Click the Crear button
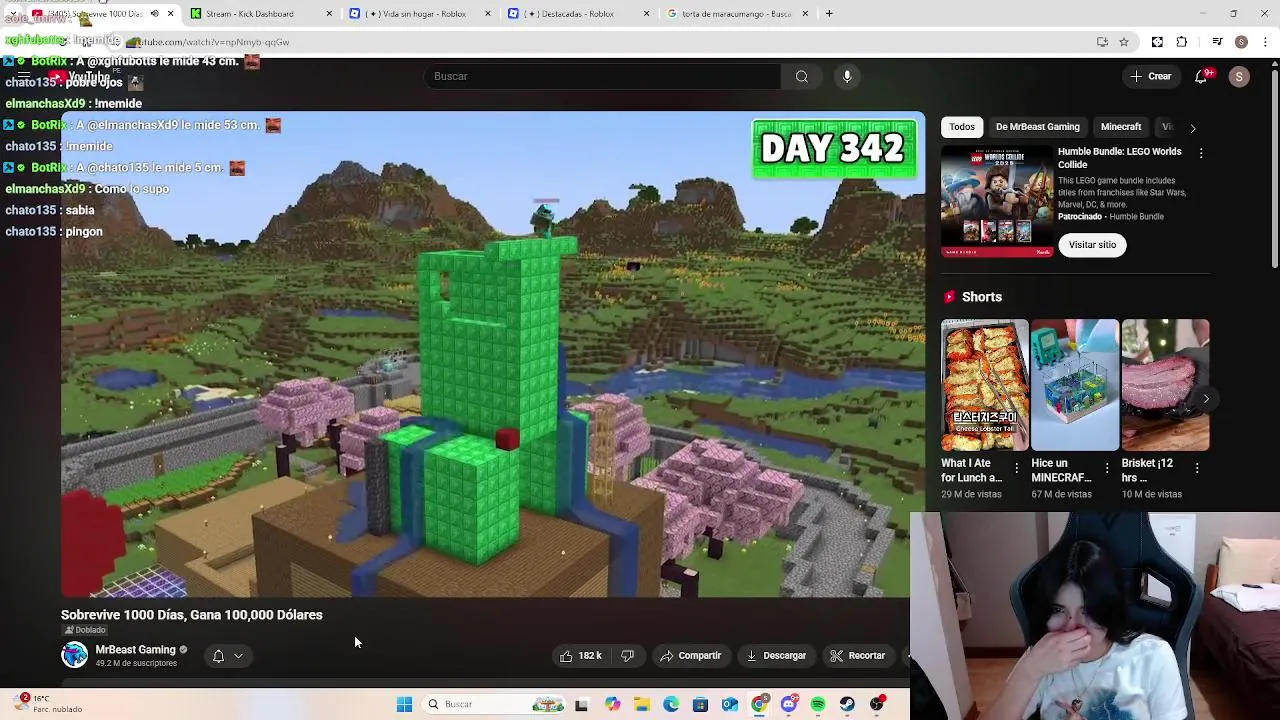This screenshot has height=720, width=1280. click(x=1150, y=76)
